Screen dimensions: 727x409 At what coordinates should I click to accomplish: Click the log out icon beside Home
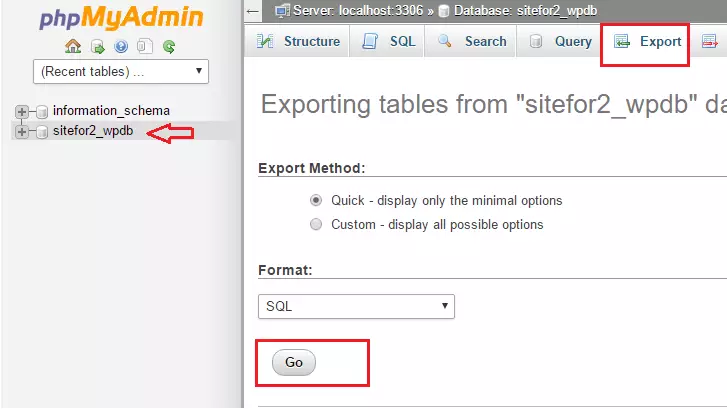[97, 46]
